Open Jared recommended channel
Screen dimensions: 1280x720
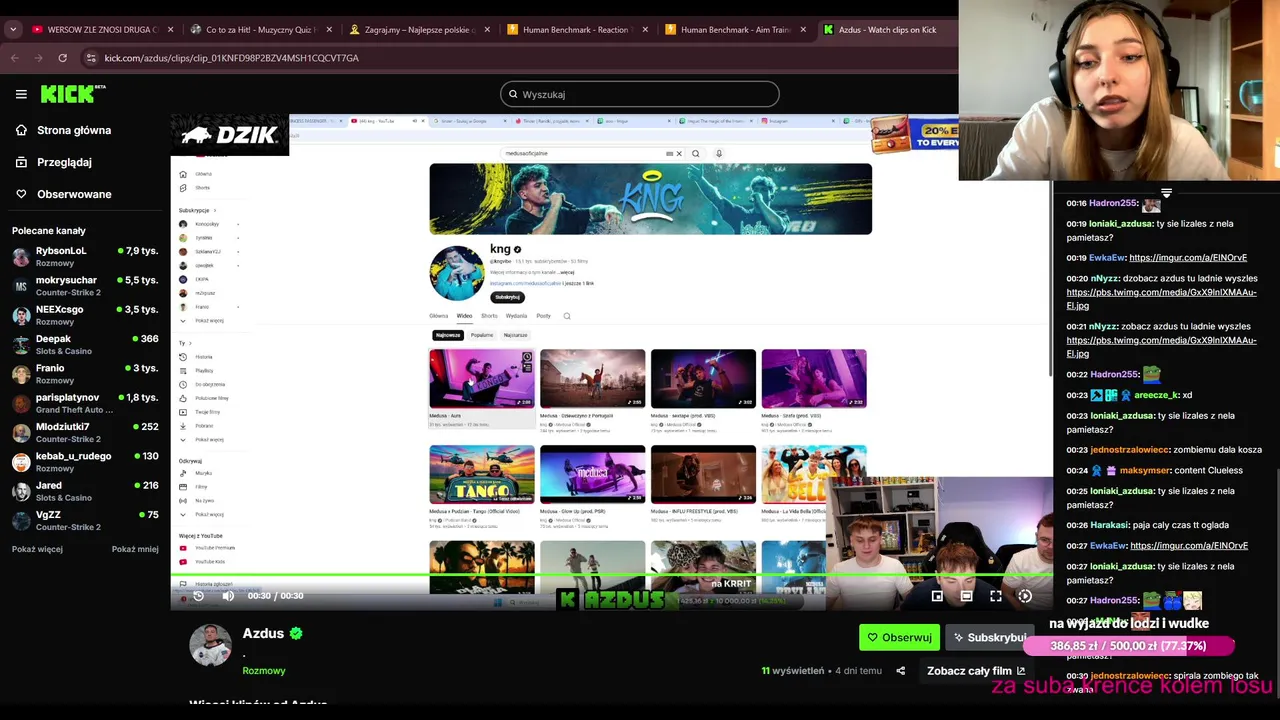84,491
